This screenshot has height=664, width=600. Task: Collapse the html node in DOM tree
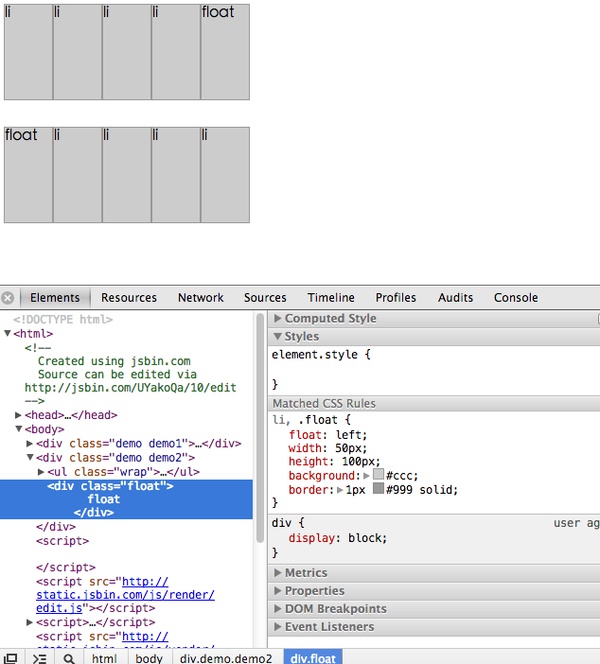coord(7,333)
